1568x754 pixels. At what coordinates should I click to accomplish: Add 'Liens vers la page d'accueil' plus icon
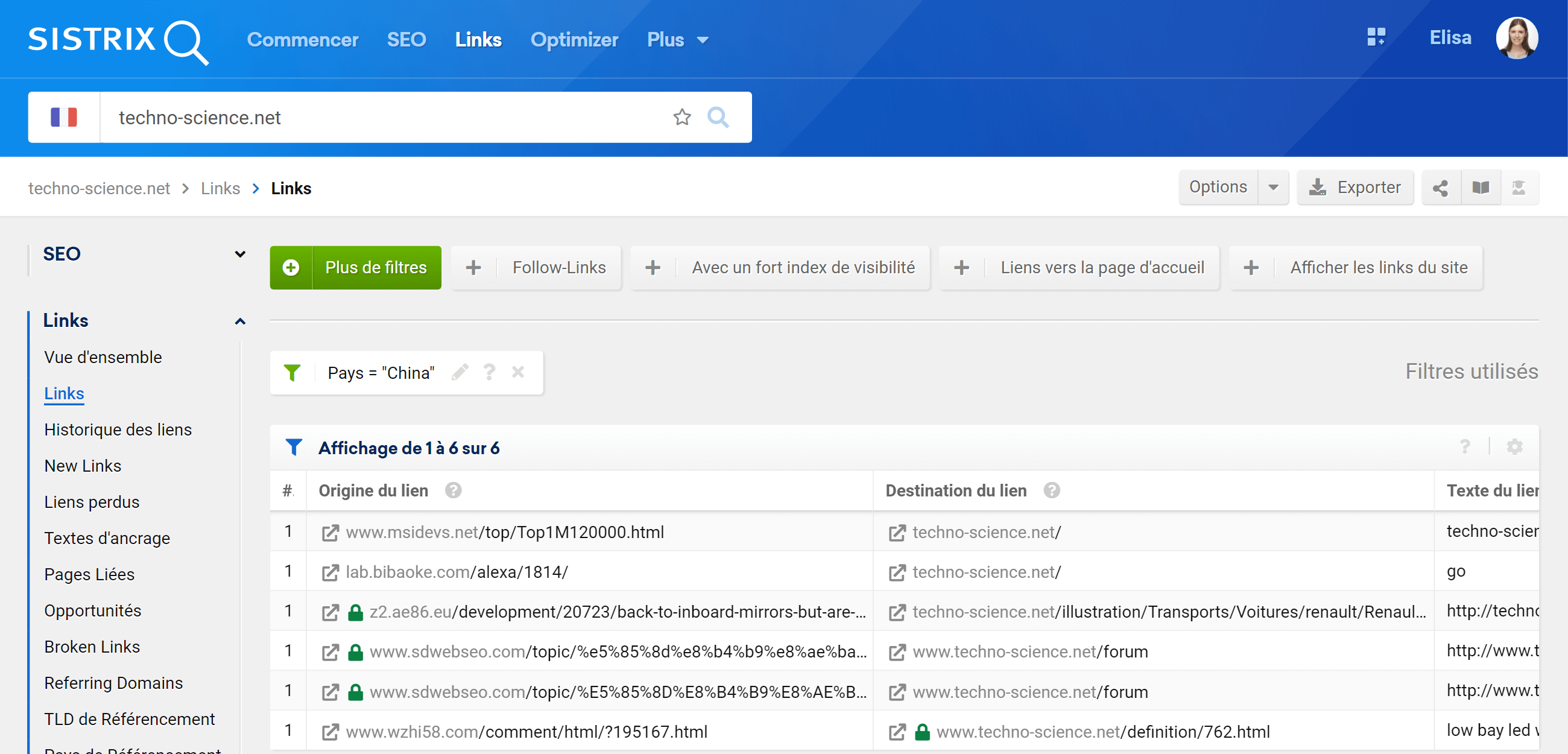[x=962, y=267]
